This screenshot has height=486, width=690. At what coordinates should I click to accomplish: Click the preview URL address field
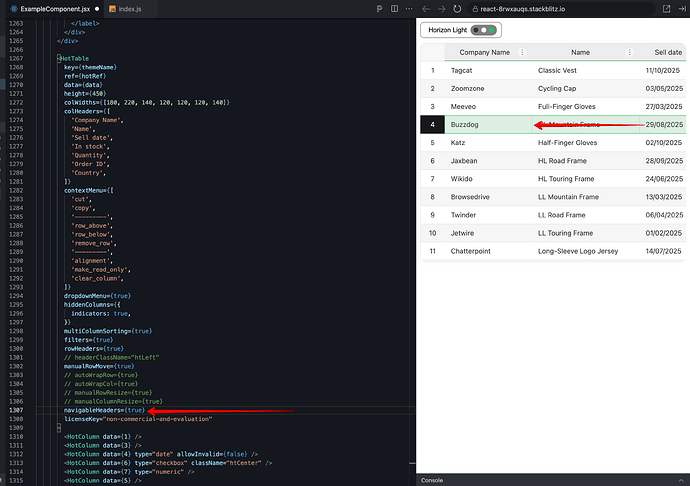pyautogui.click(x=561, y=9)
